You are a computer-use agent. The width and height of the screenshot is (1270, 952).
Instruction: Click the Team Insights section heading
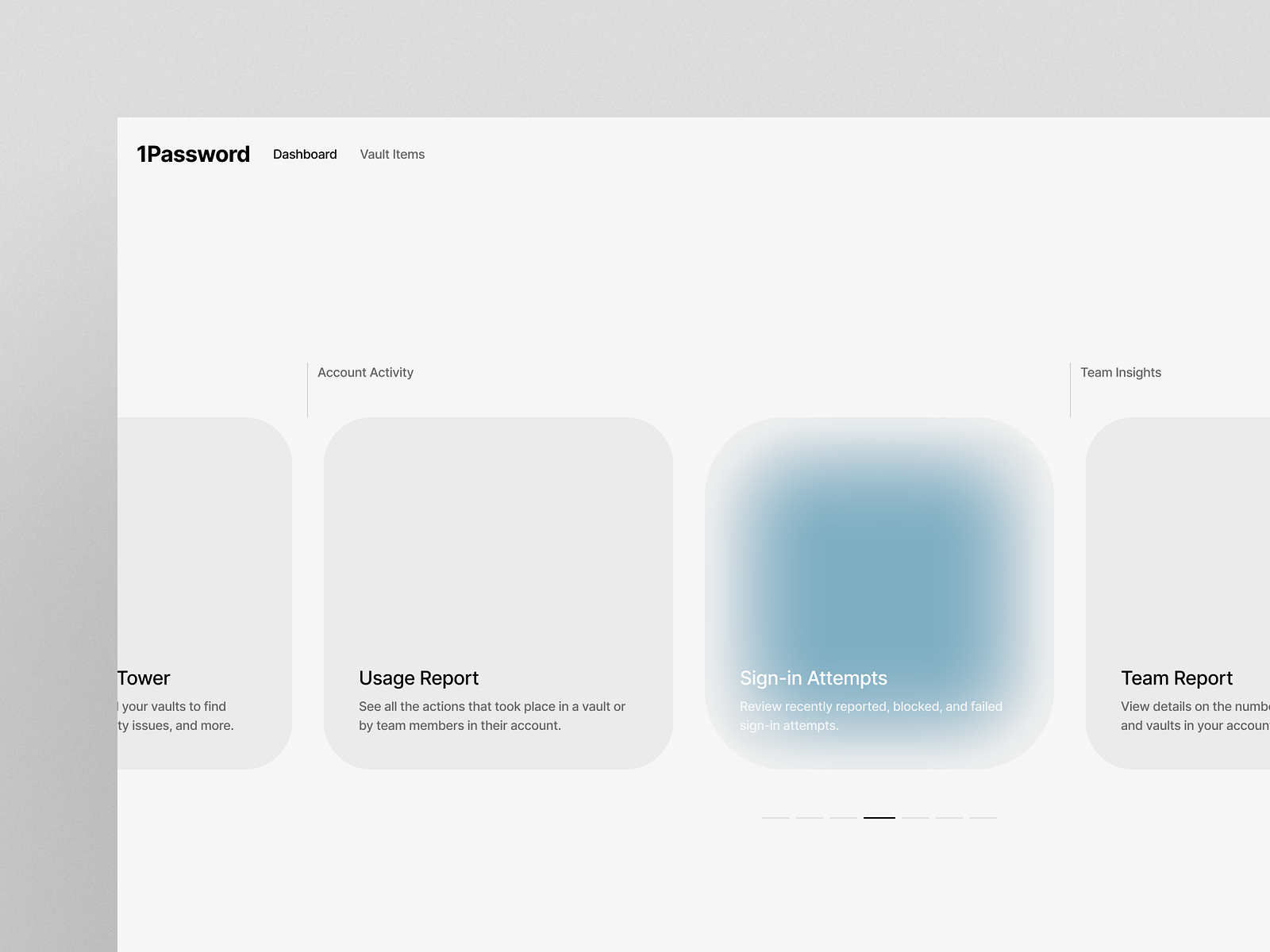1120,372
